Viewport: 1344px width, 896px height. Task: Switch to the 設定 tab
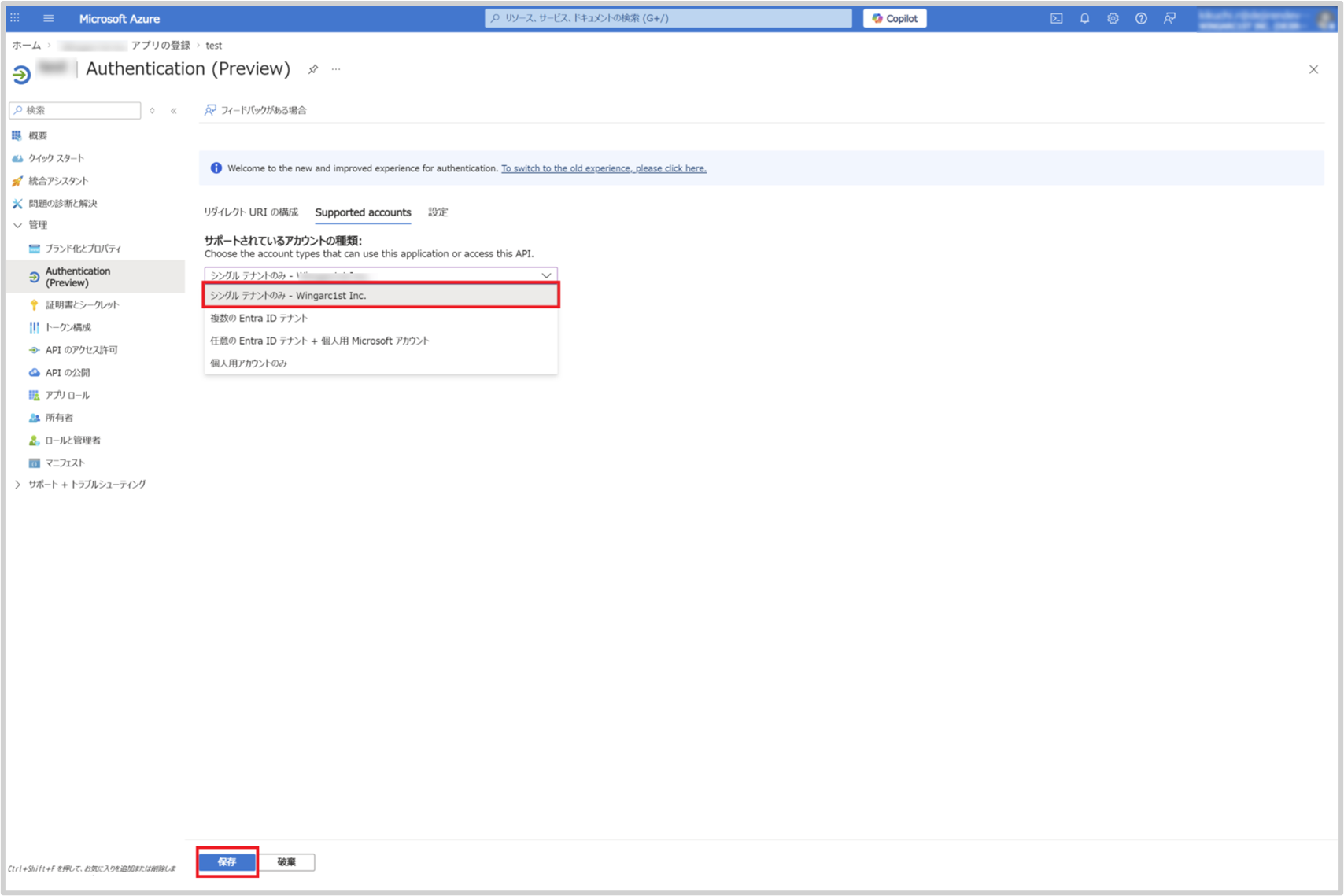click(438, 212)
